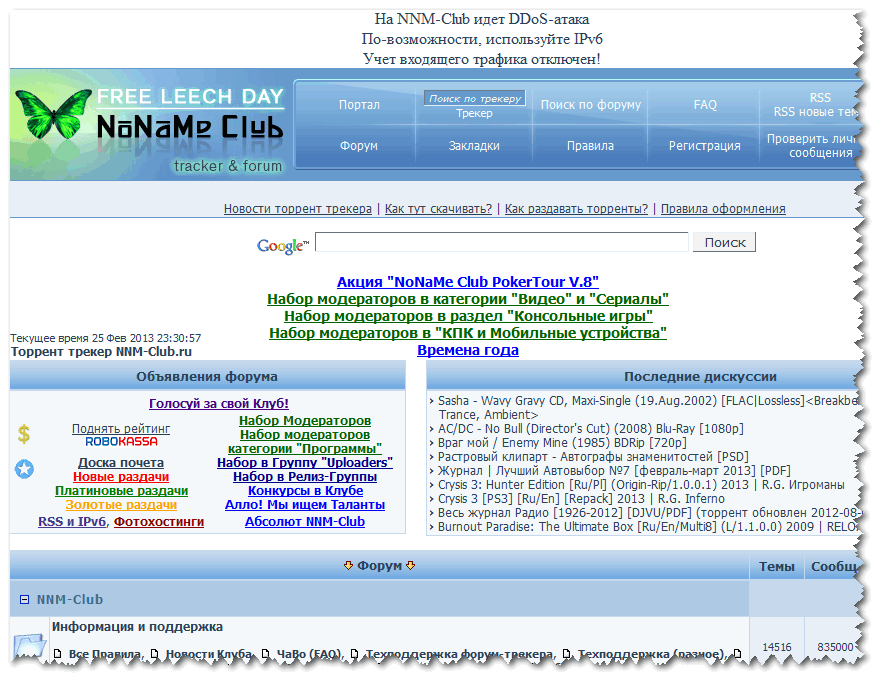Open the Абсолют NNM-Club link

(305, 522)
